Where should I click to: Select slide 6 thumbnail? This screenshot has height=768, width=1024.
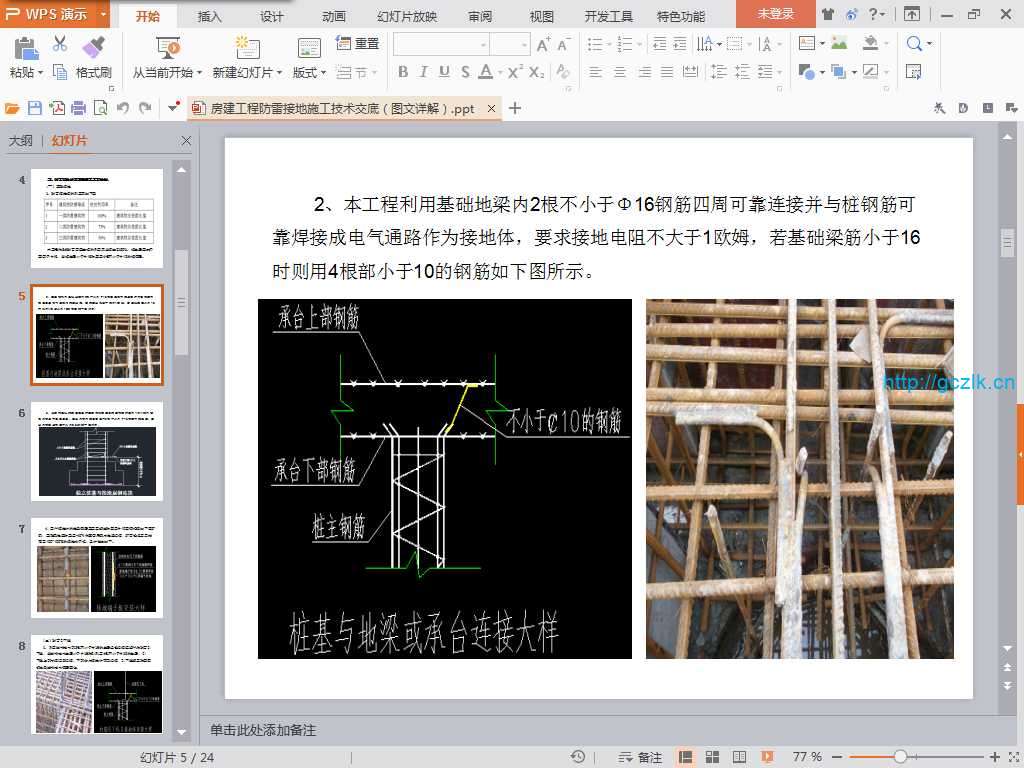pyautogui.click(x=97, y=451)
